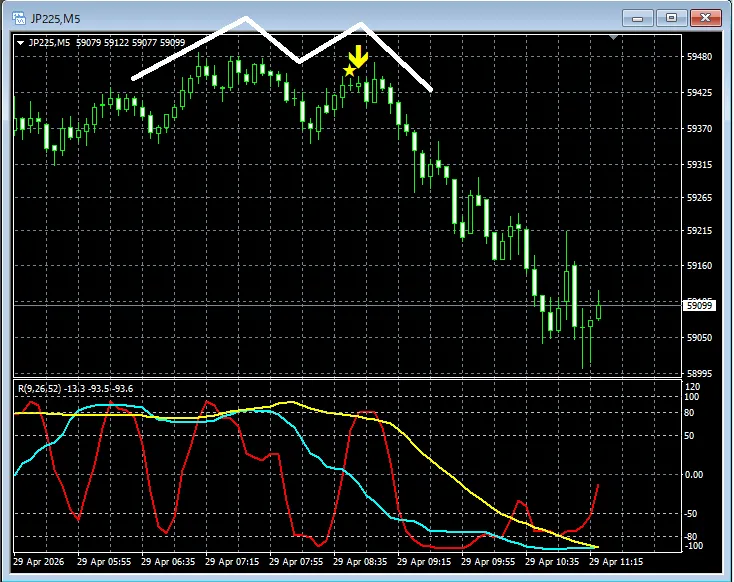The width and height of the screenshot is (734, 582).
Task: Expand the JP225,M5 symbol dropdown triangle
Action: click(x=20, y=42)
